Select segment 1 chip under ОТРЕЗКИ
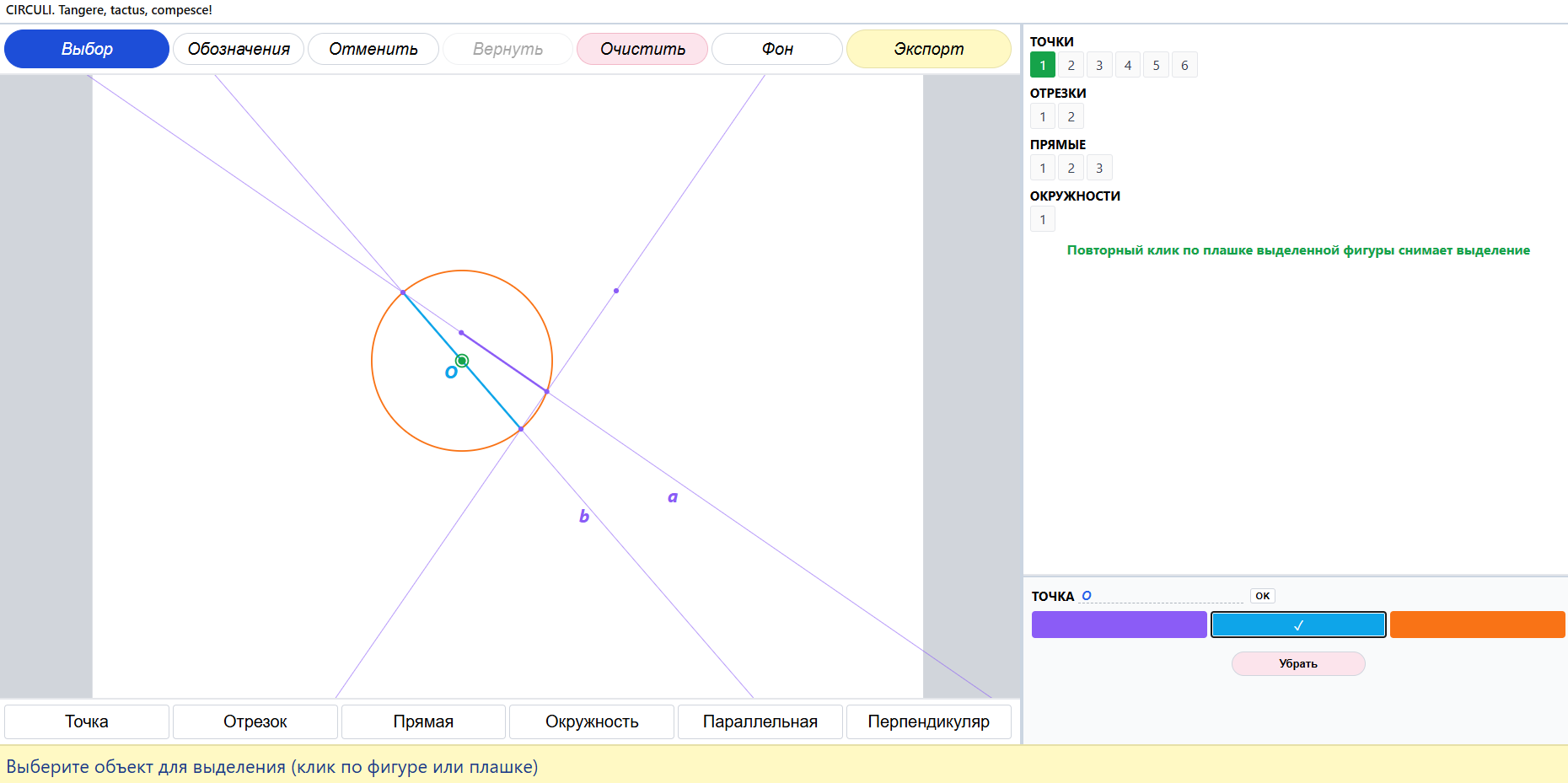Image resolution: width=1568 pixels, height=783 pixels. tap(1043, 116)
